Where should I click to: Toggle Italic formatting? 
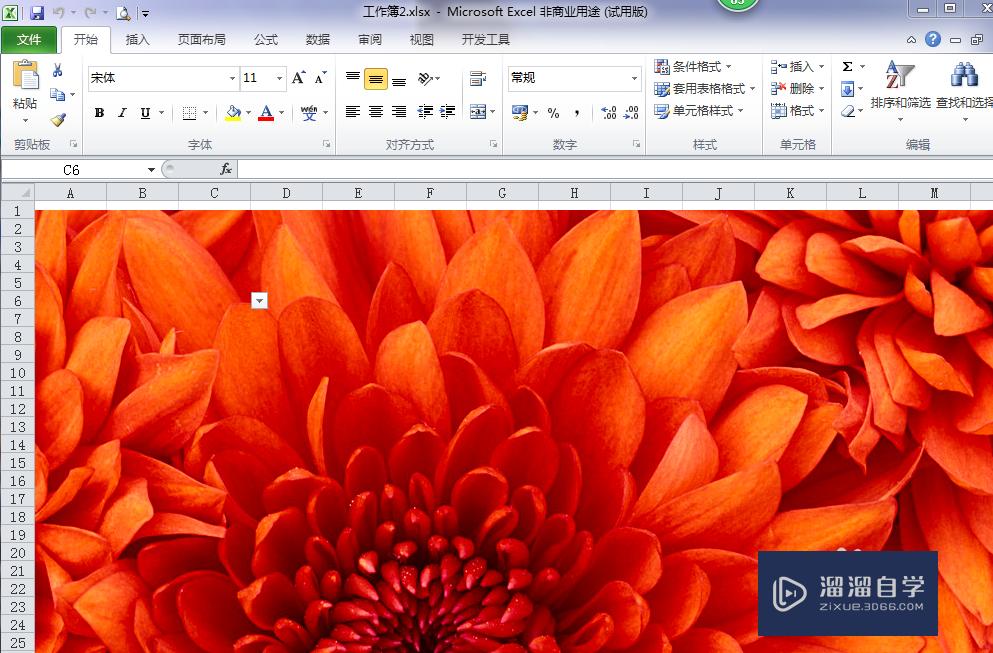[122, 113]
